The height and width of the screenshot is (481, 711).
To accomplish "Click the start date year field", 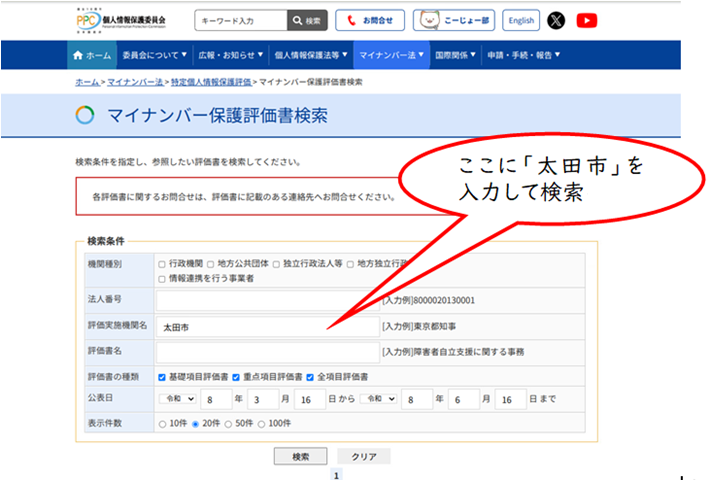I will click(216, 399).
